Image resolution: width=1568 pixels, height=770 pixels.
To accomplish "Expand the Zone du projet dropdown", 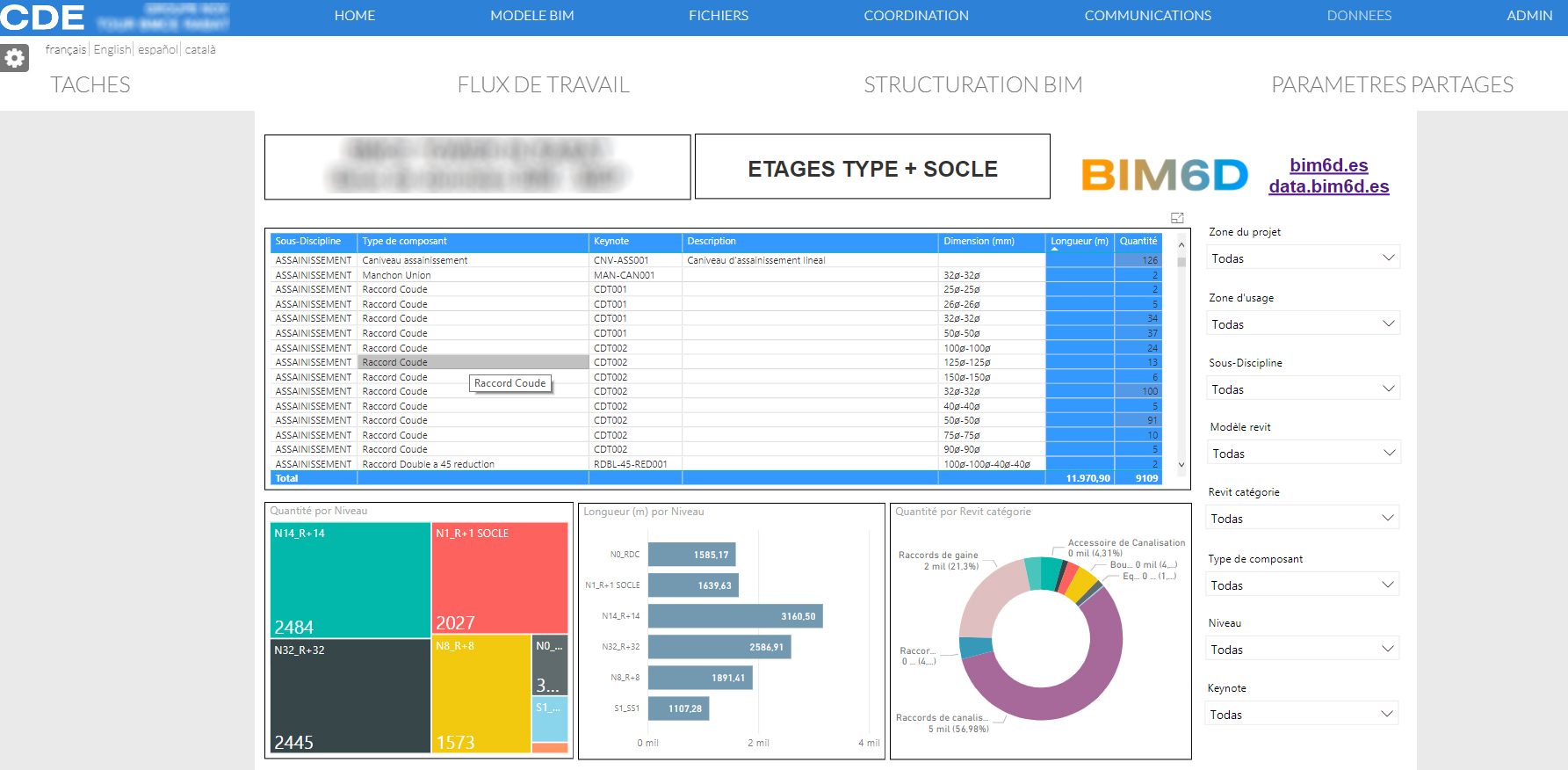I will click(x=1302, y=258).
